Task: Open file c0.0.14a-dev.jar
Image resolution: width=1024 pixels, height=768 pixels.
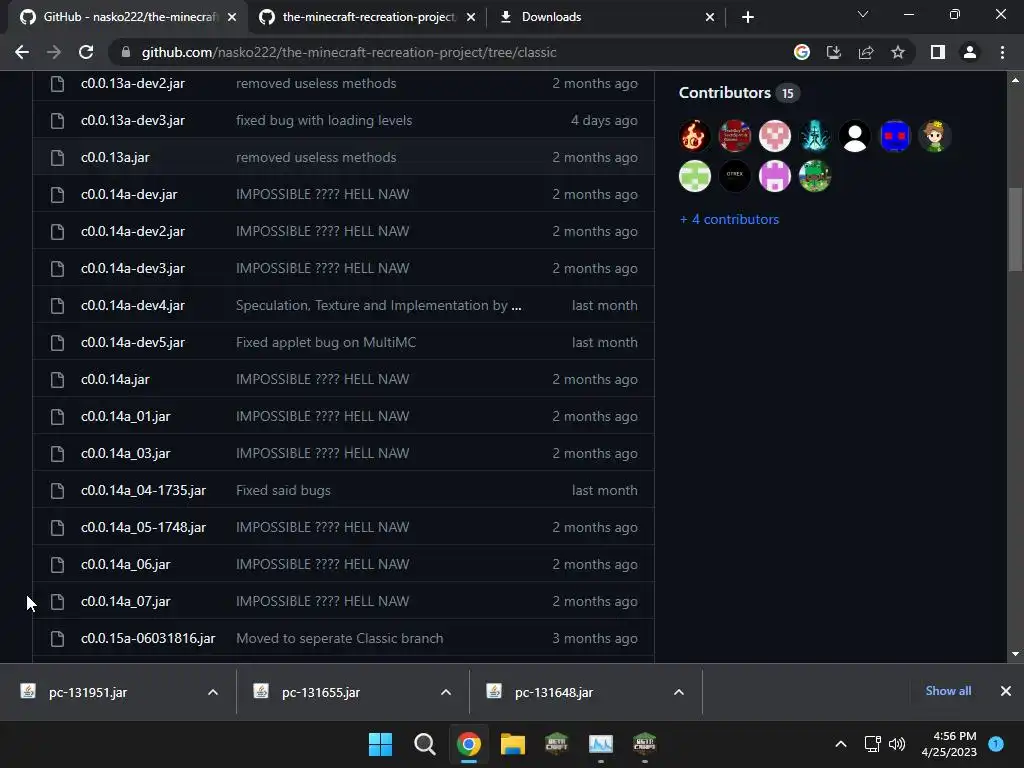Action: [129, 195]
